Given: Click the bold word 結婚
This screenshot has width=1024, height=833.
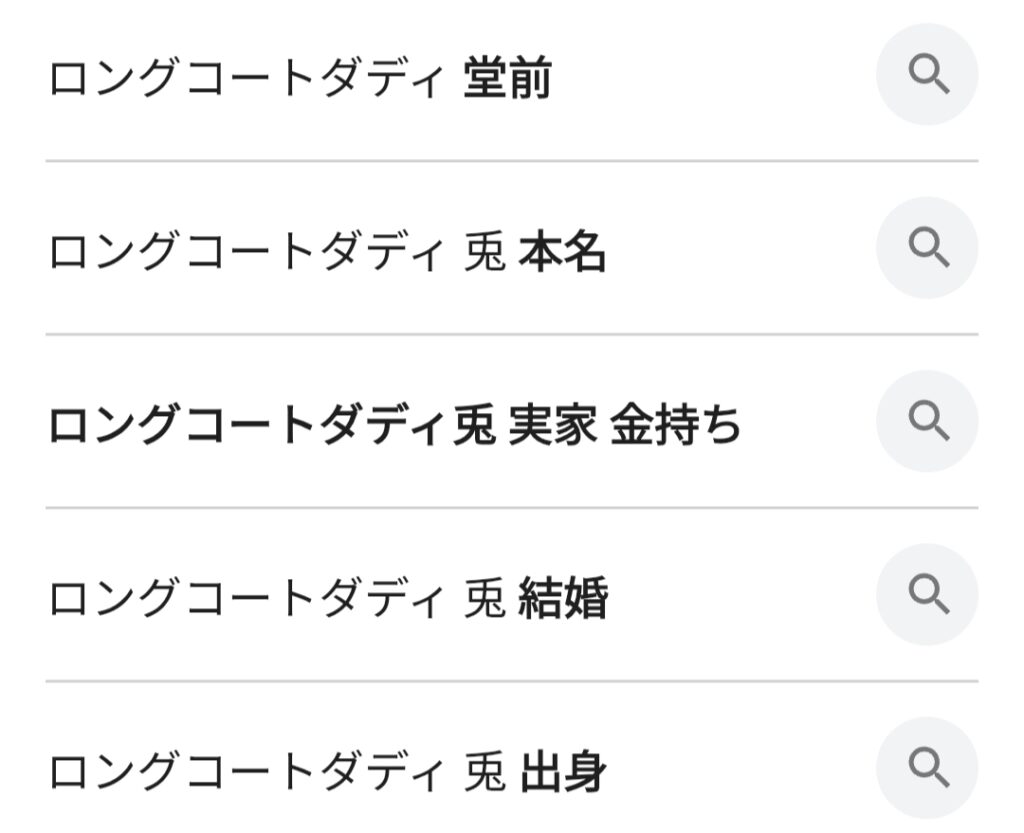Looking at the screenshot, I should click(563, 600).
